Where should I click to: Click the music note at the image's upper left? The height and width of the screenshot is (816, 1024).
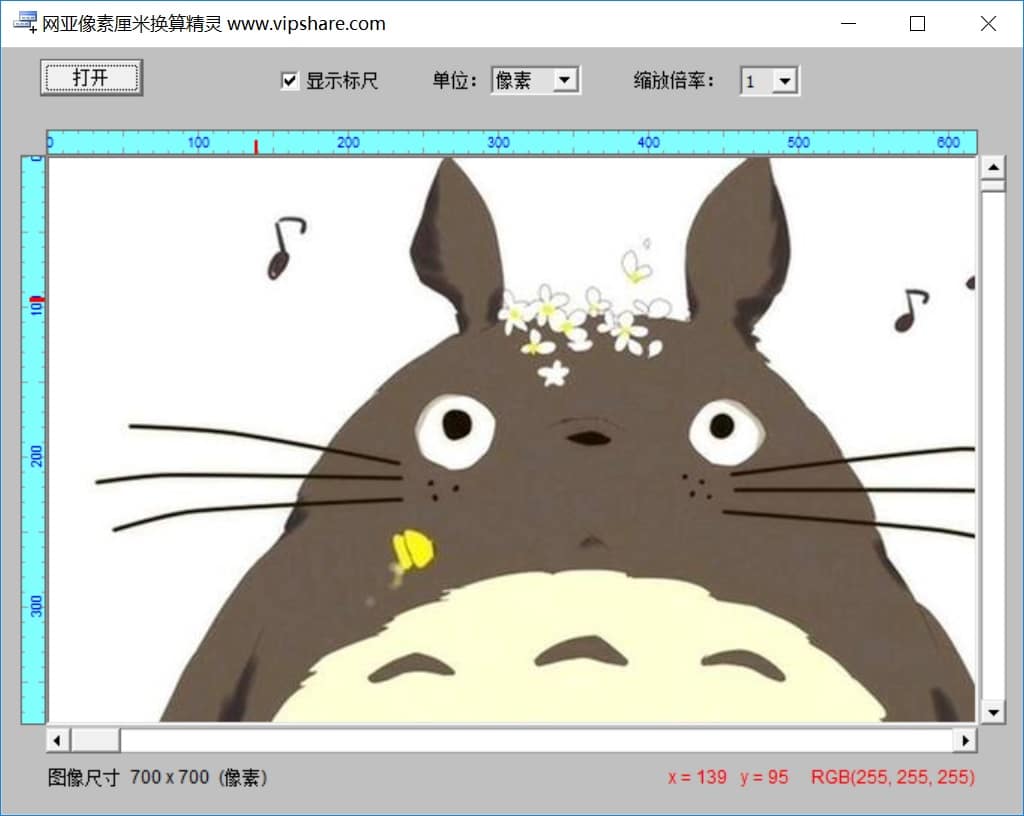[x=285, y=248]
